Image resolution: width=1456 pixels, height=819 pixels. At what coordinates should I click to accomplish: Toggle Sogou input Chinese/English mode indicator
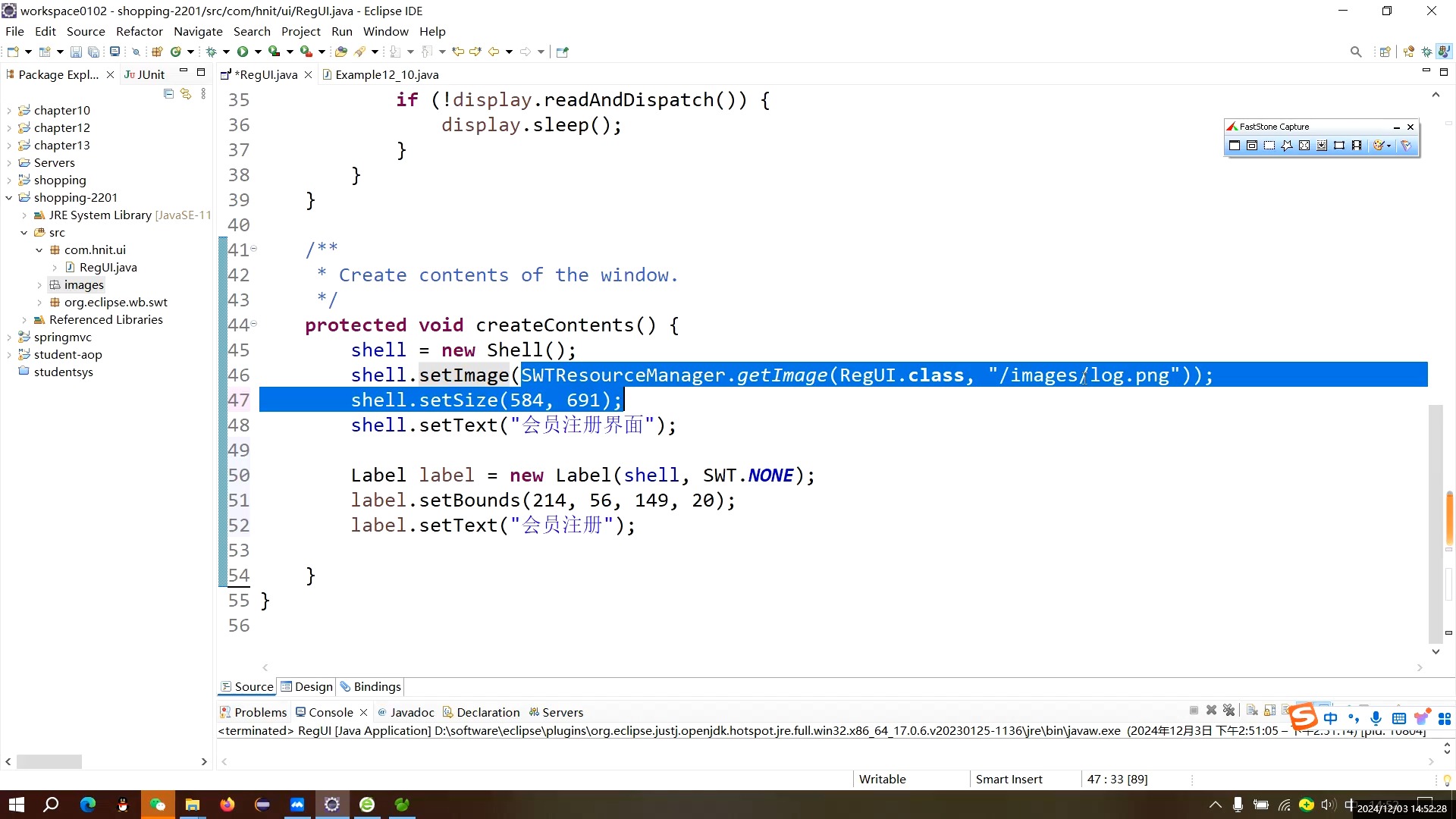1331,718
